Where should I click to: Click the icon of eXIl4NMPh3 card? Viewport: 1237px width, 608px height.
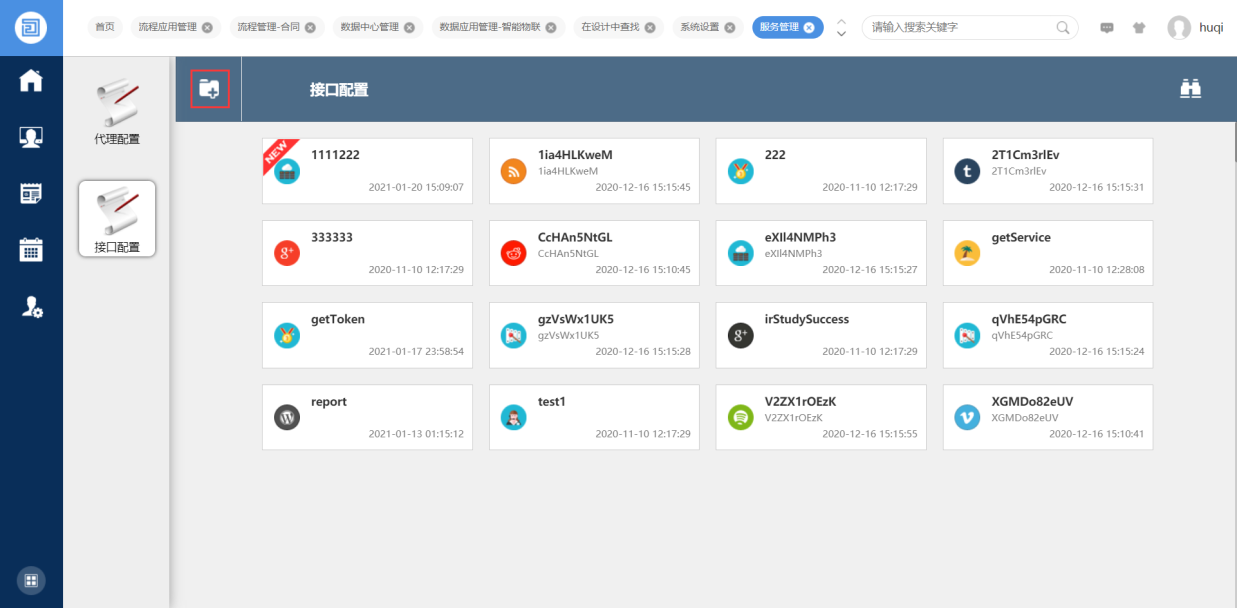pyautogui.click(x=741, y=254)
